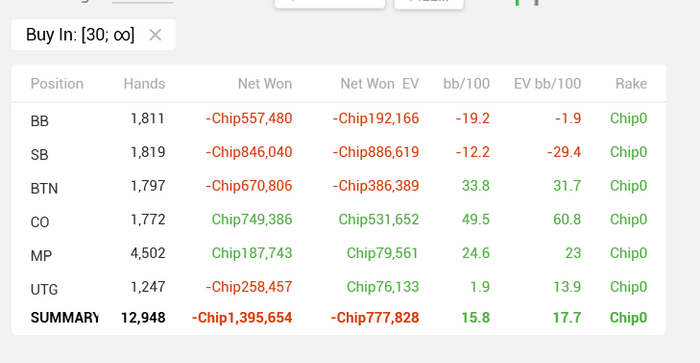Sort by Net Won EV header

(x=379, y=83)
